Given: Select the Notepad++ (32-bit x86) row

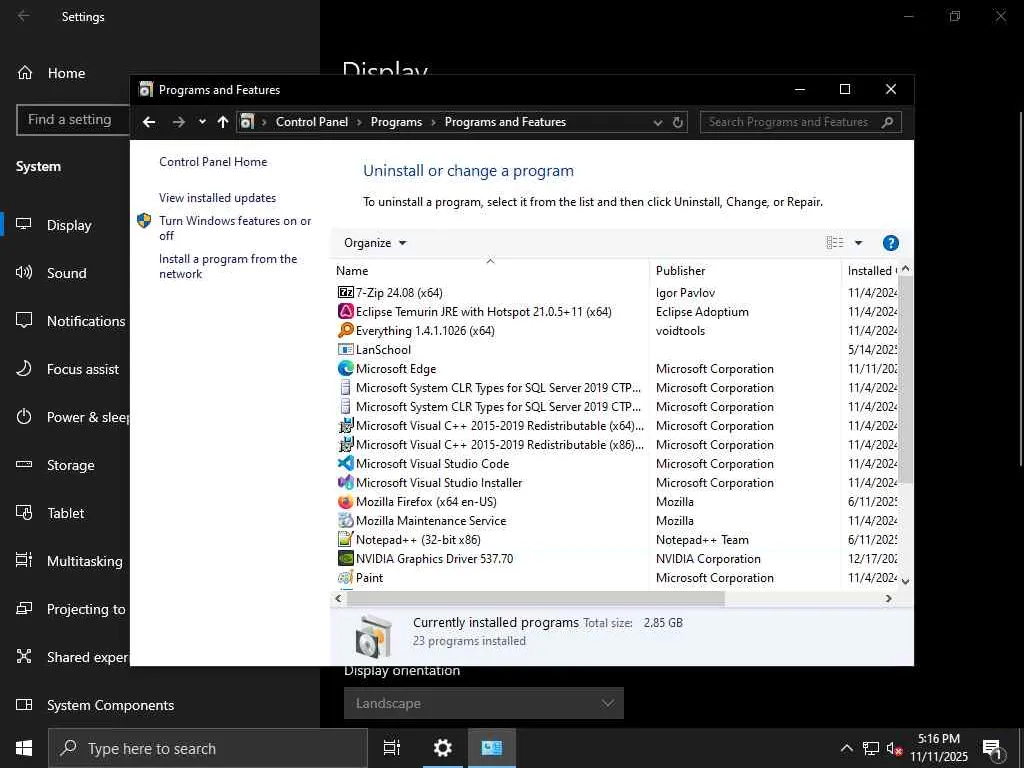Looking at the screenshot, I should pyautogui.click(x=617, y=539).
